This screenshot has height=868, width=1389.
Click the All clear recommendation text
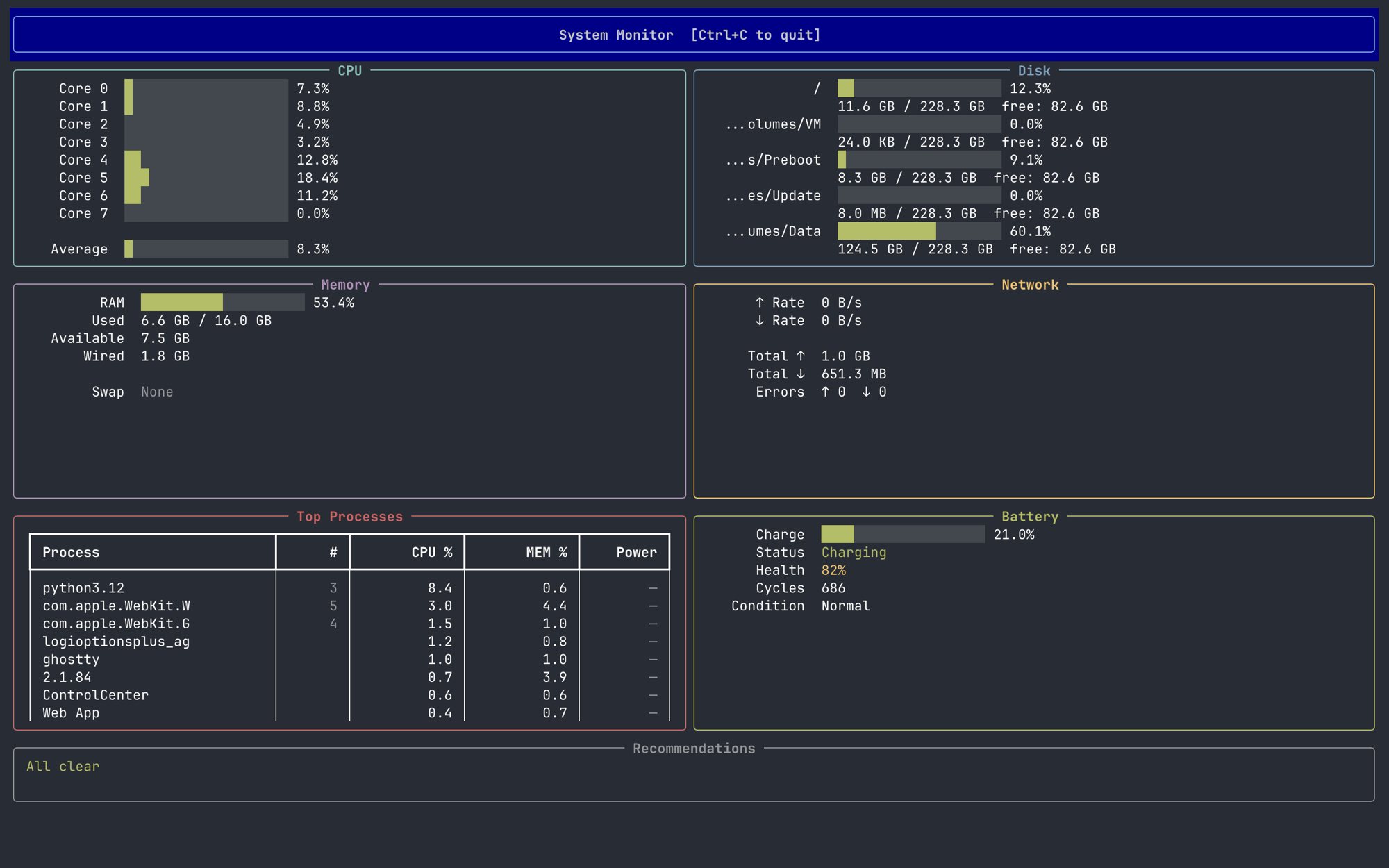[63, 766]
